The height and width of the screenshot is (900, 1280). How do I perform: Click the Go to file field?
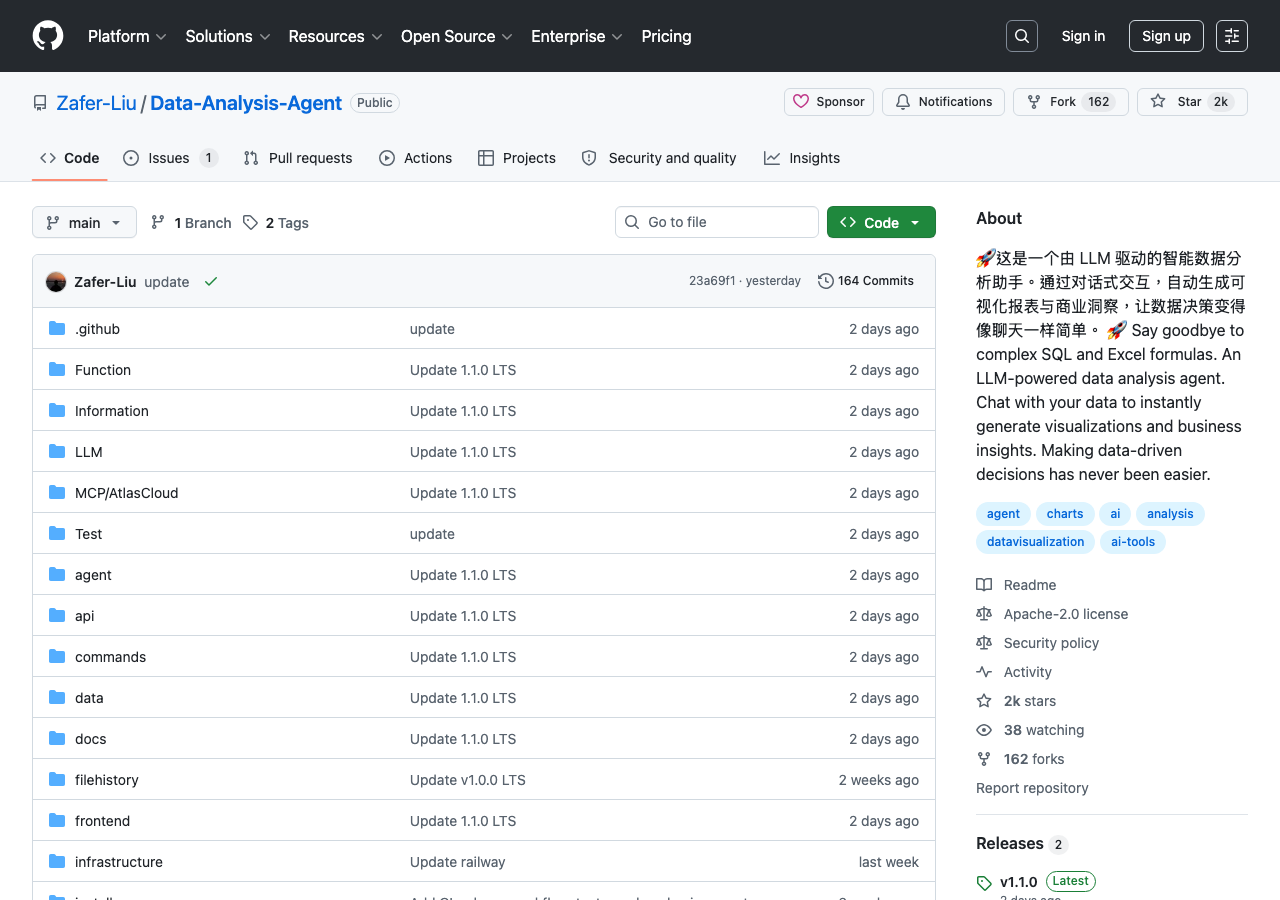pos(717,222)
